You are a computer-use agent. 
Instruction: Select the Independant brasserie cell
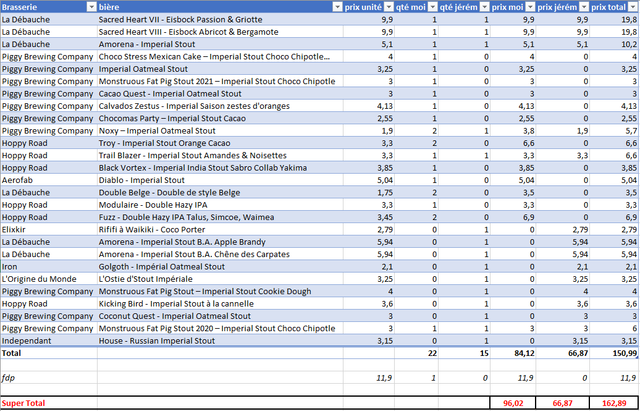[49, 341]
